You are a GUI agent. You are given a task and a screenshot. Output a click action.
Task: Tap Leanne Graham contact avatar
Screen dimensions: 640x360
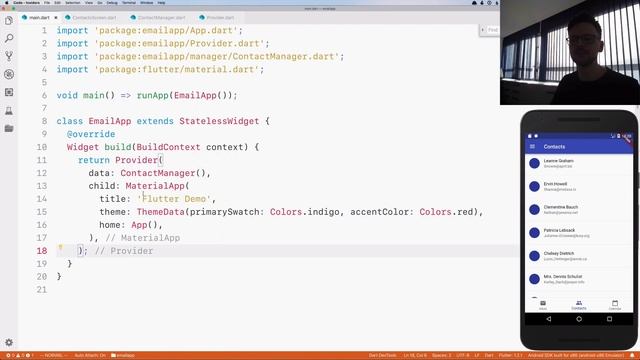[534, 163]
